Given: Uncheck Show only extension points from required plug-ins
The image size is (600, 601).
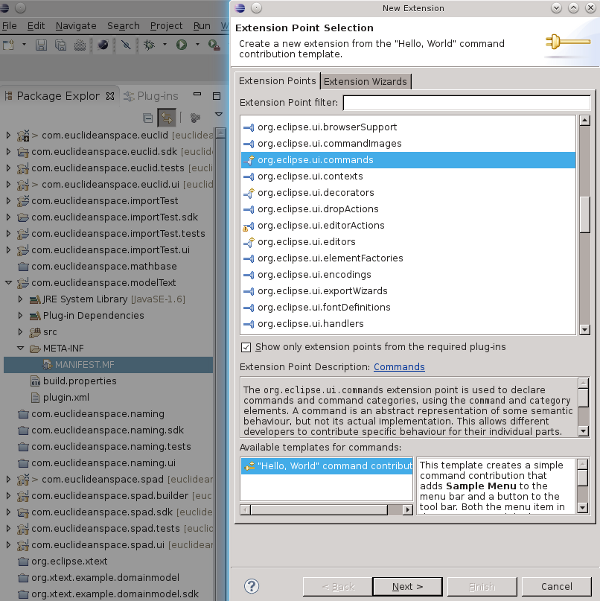Looking at the screenshot, I should [246, 347].
